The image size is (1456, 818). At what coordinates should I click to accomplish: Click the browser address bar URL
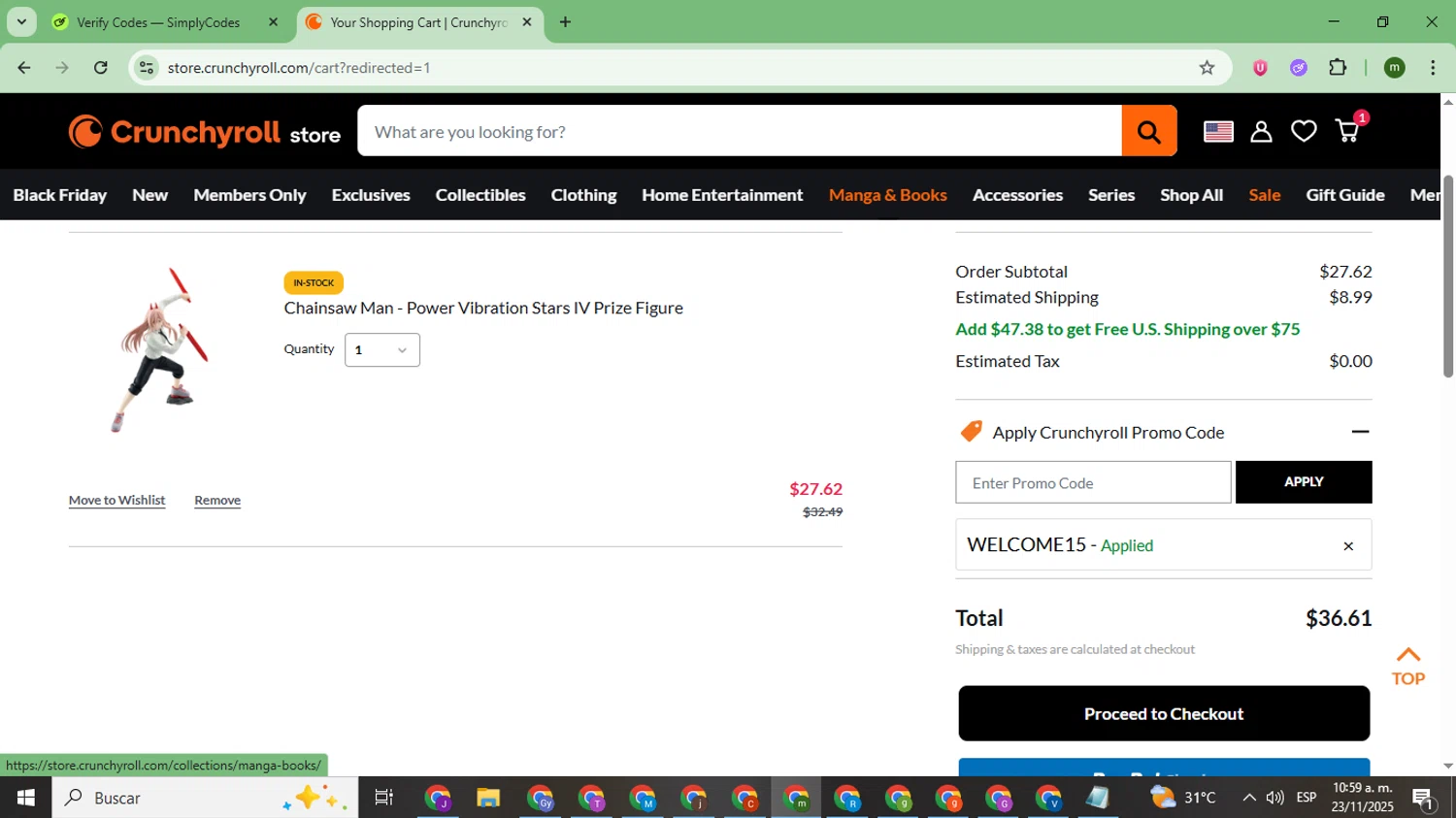click(299, 67)
